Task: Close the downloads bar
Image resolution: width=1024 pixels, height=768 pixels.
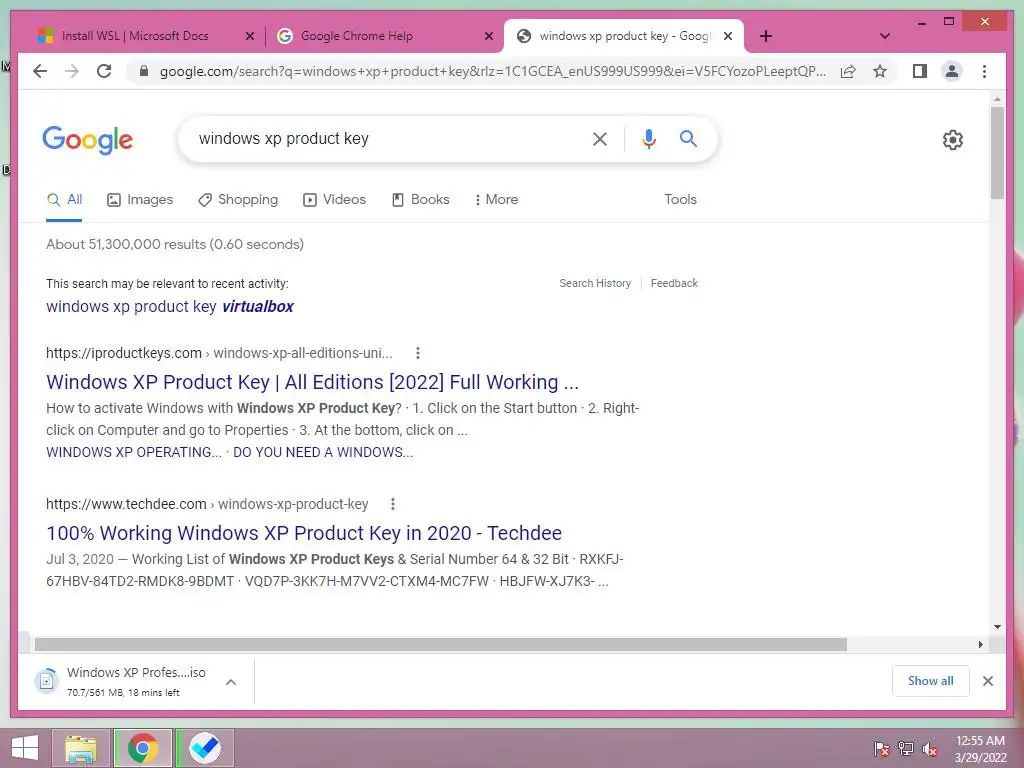Action: point(987,681)
